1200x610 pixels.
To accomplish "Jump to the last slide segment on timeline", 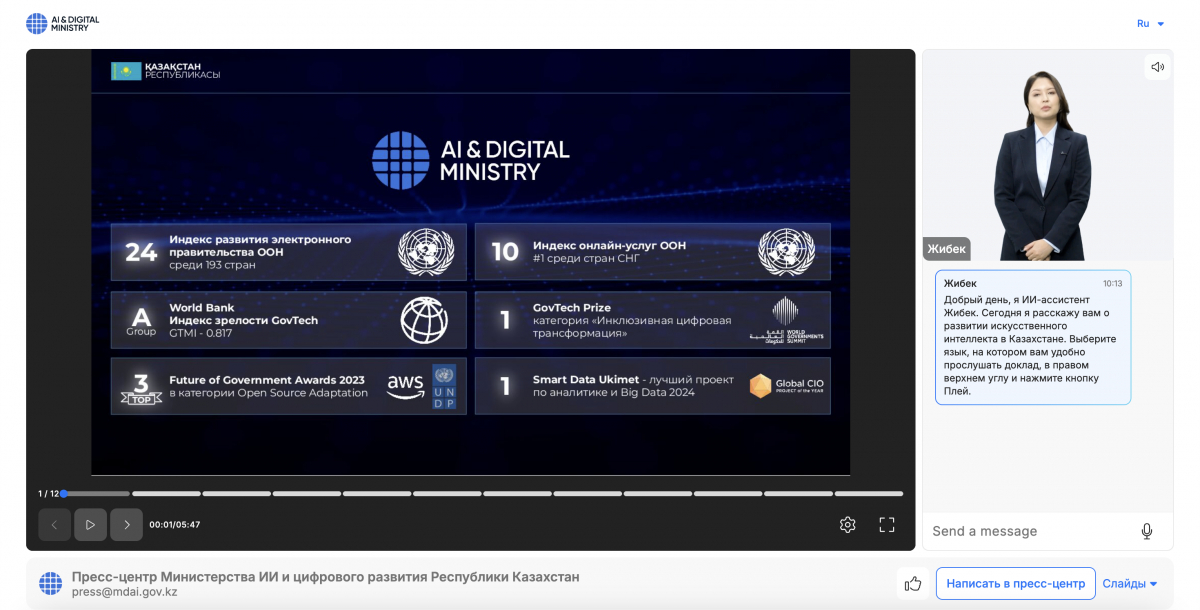I will coord(868,493).
